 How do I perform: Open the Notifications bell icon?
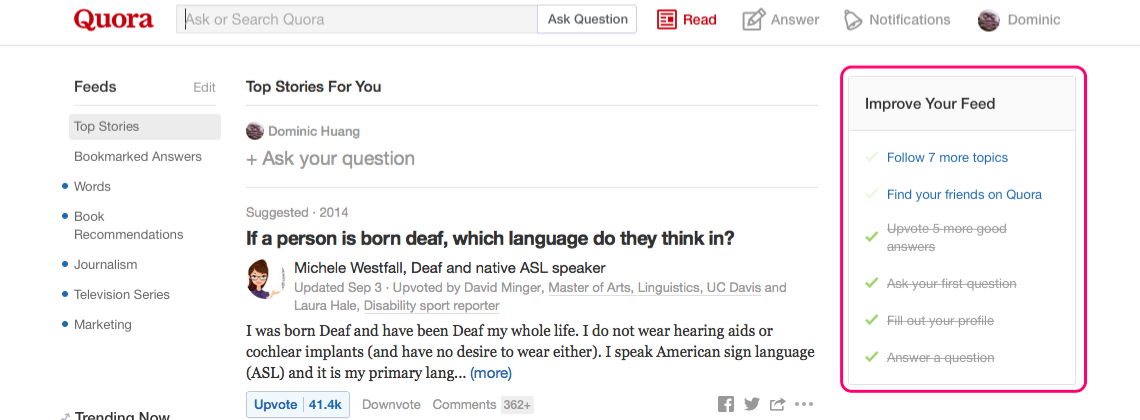pyautogui.click(x=853, y=20)
